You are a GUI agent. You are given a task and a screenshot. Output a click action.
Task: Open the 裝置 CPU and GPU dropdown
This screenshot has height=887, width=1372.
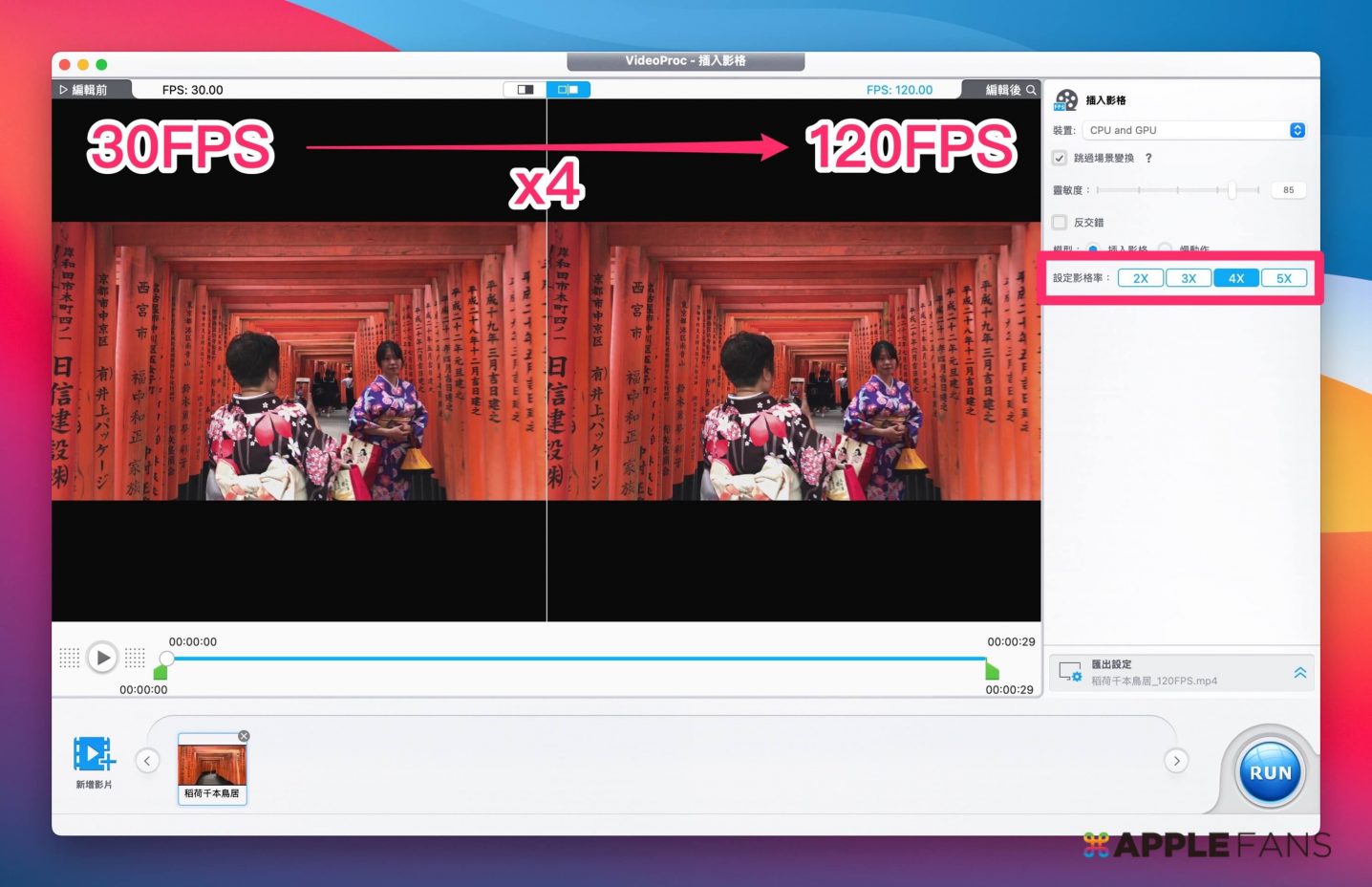1193,131
